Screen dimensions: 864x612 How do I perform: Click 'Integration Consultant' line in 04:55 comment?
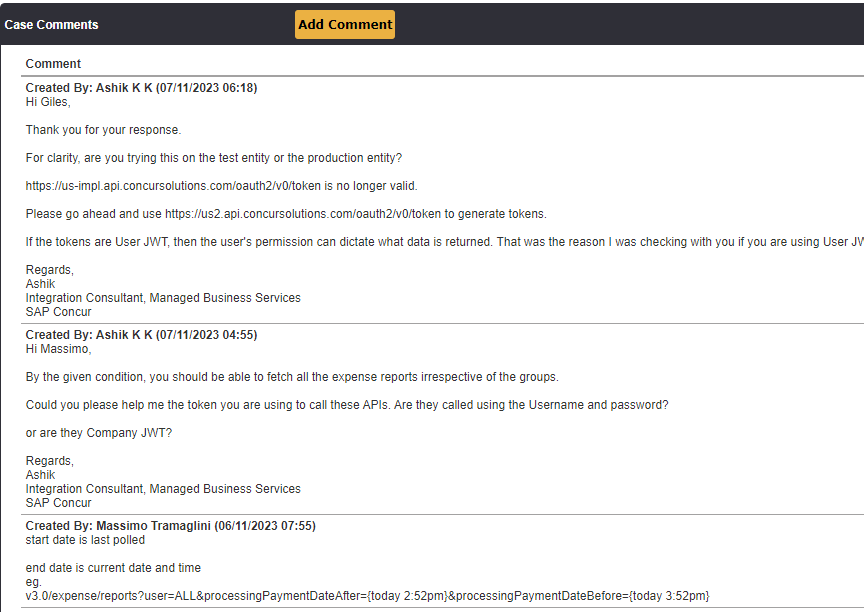tap(163, 489)
